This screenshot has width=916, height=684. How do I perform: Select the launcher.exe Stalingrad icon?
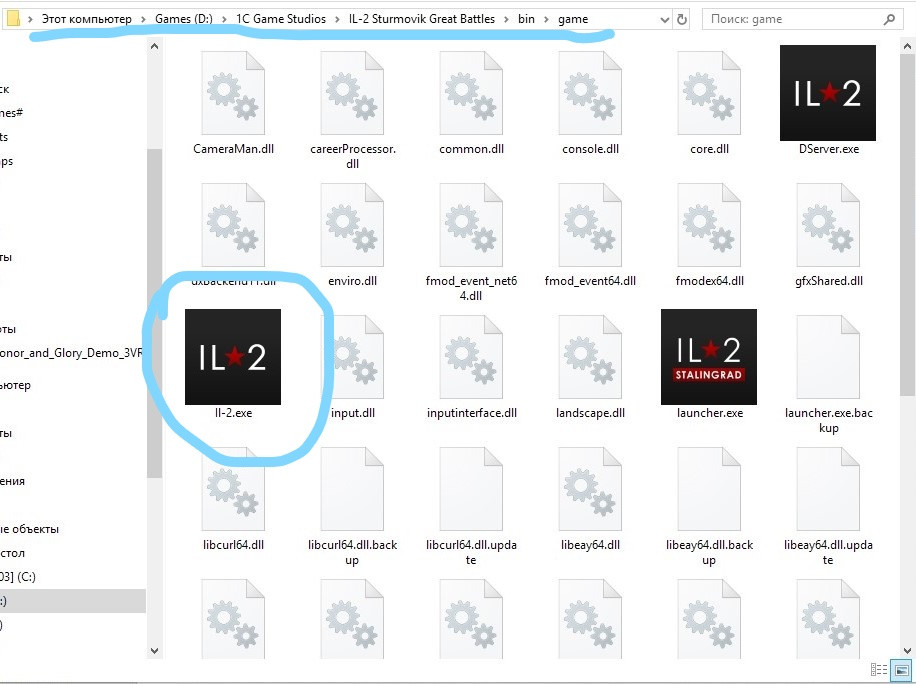[709, 357]
